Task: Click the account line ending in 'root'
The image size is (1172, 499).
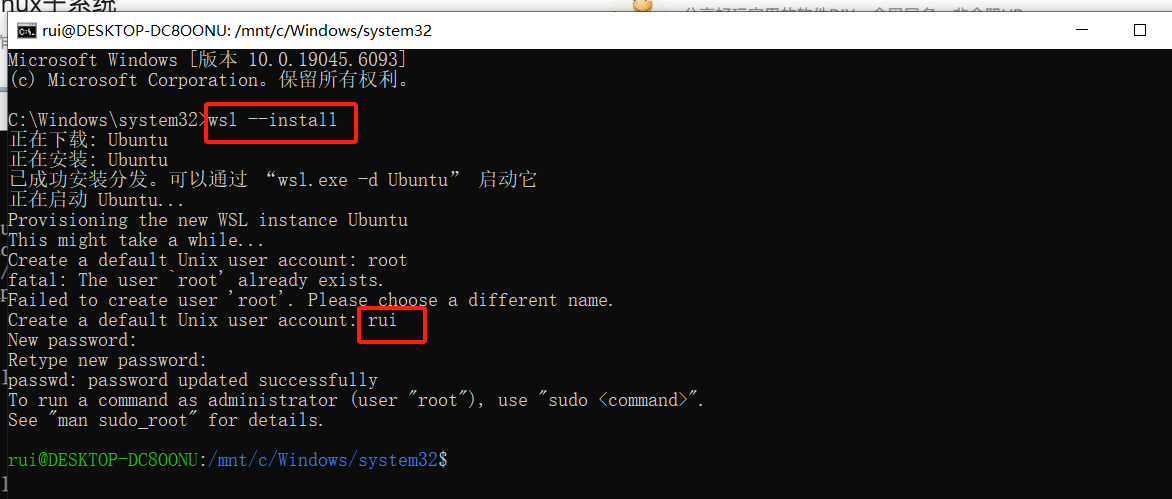Action: [208, 261]
